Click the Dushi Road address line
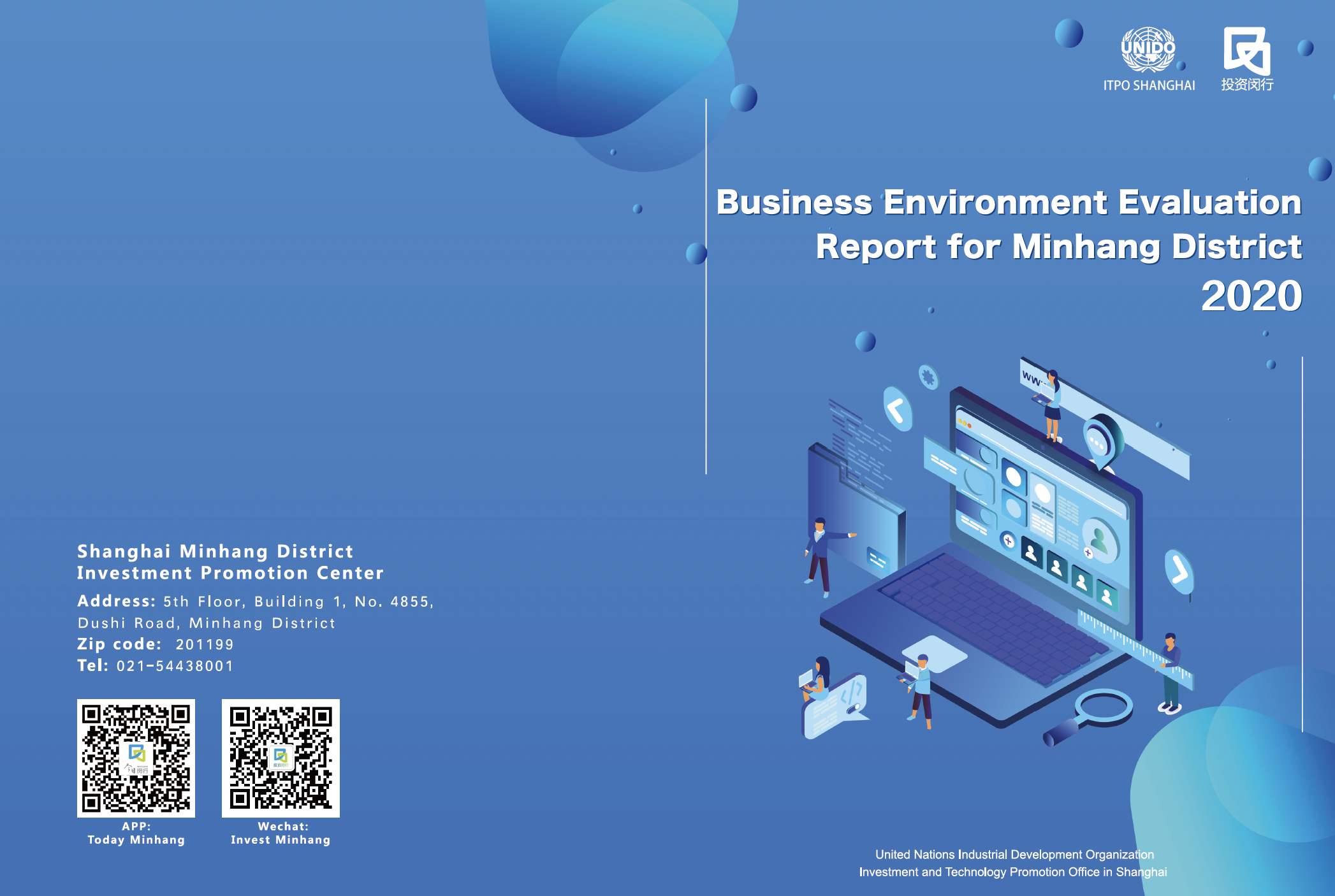 pos(206,623)
